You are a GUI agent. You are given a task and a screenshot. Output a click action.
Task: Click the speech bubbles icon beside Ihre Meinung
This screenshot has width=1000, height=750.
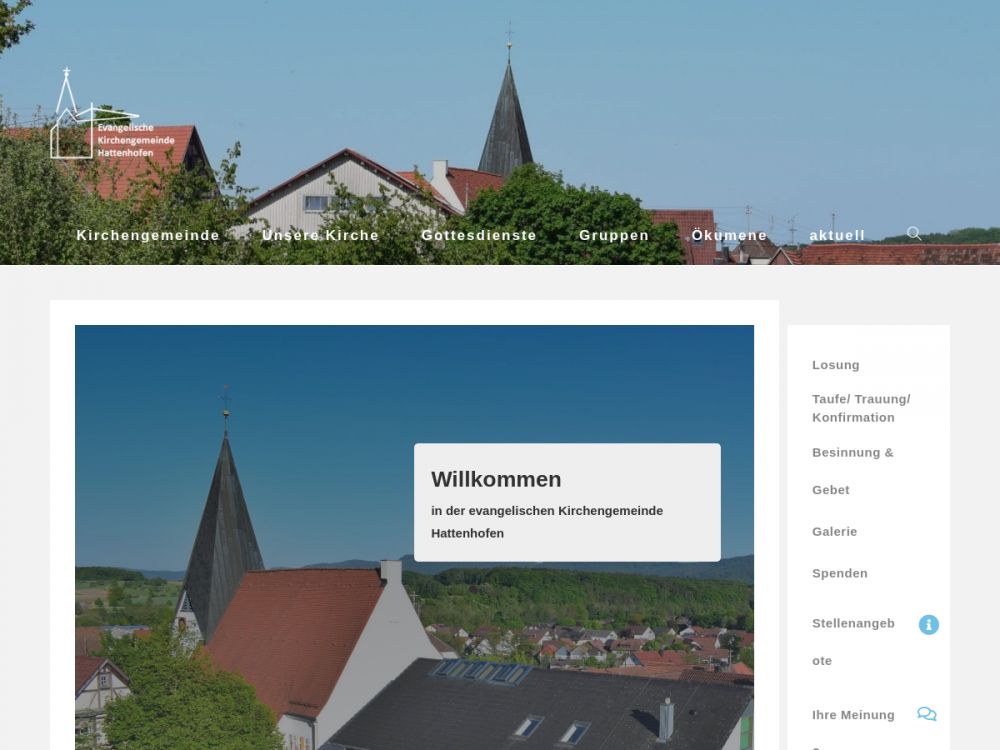[x=927, y=714]
